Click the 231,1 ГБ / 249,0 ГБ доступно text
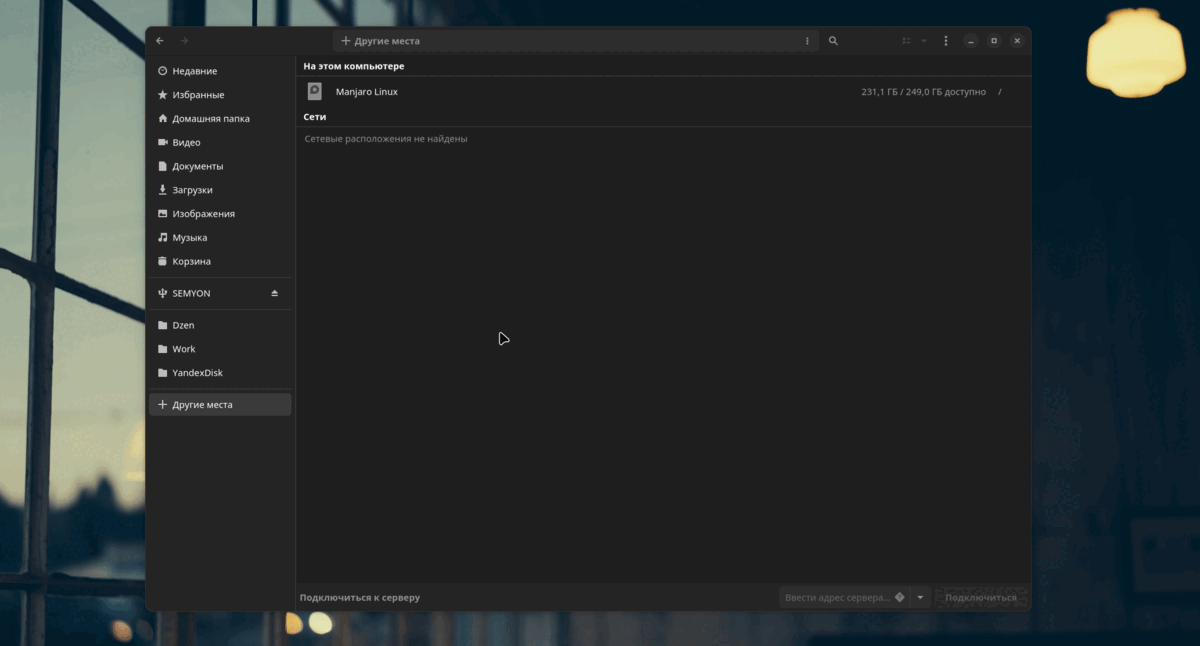The image size is (1200, 646). (923, 91)
